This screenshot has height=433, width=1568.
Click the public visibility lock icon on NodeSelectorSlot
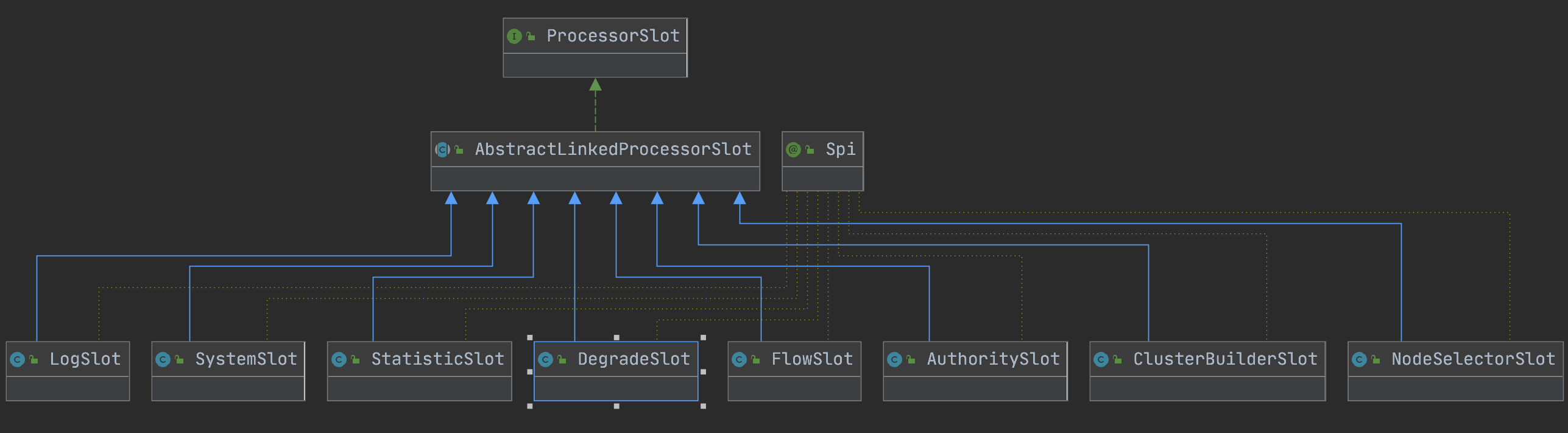[1376, 360]
